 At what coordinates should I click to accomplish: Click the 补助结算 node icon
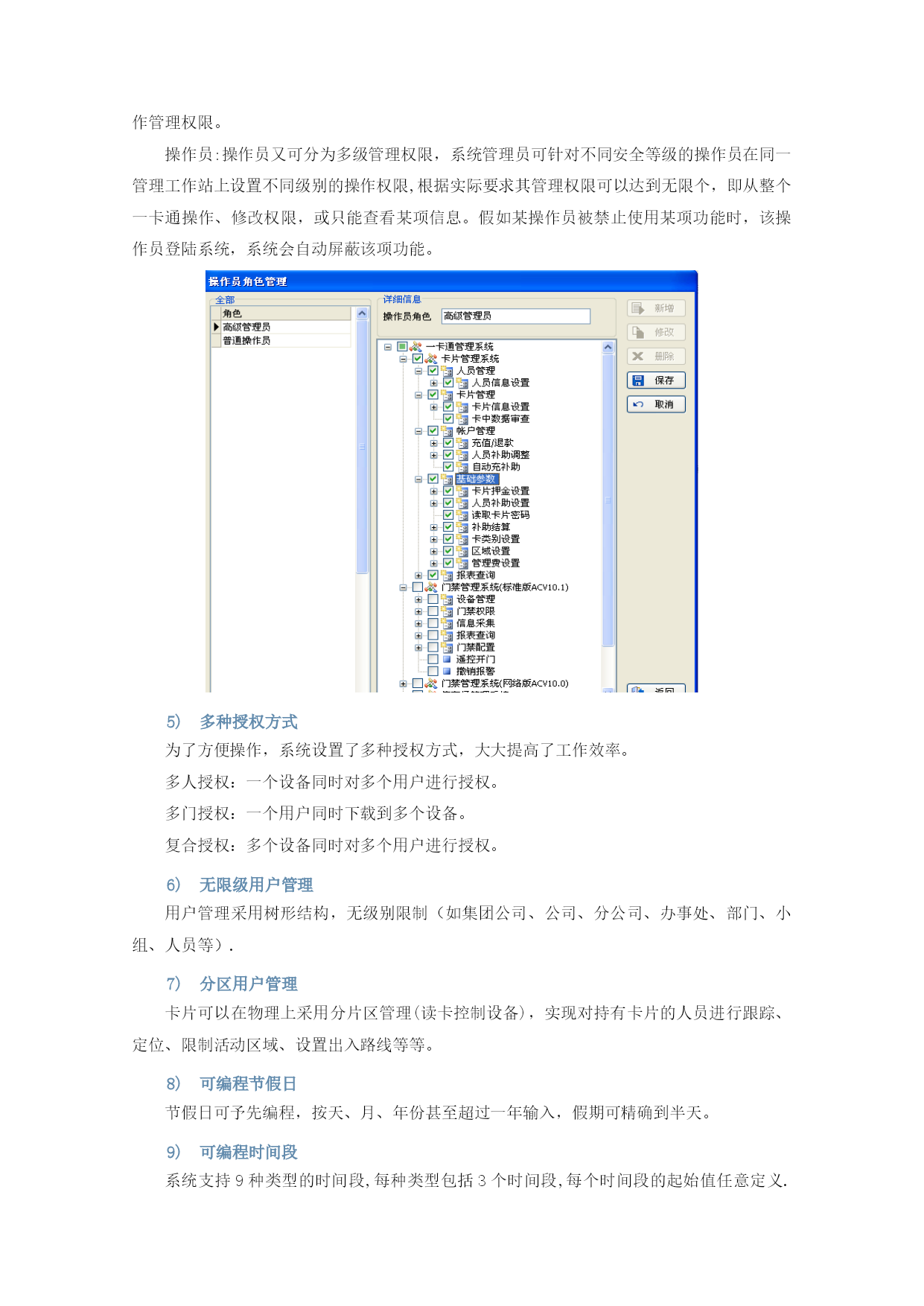click(462, 527)
